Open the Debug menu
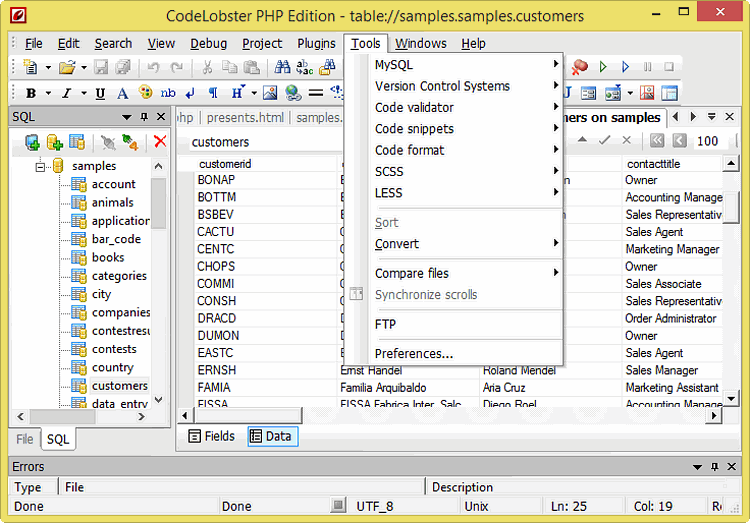 209,44
